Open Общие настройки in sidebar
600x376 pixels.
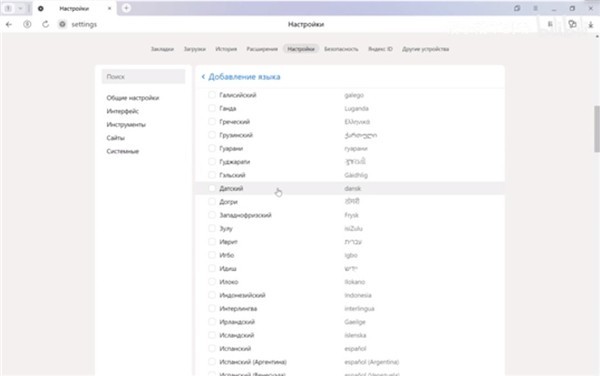(133, 98)
